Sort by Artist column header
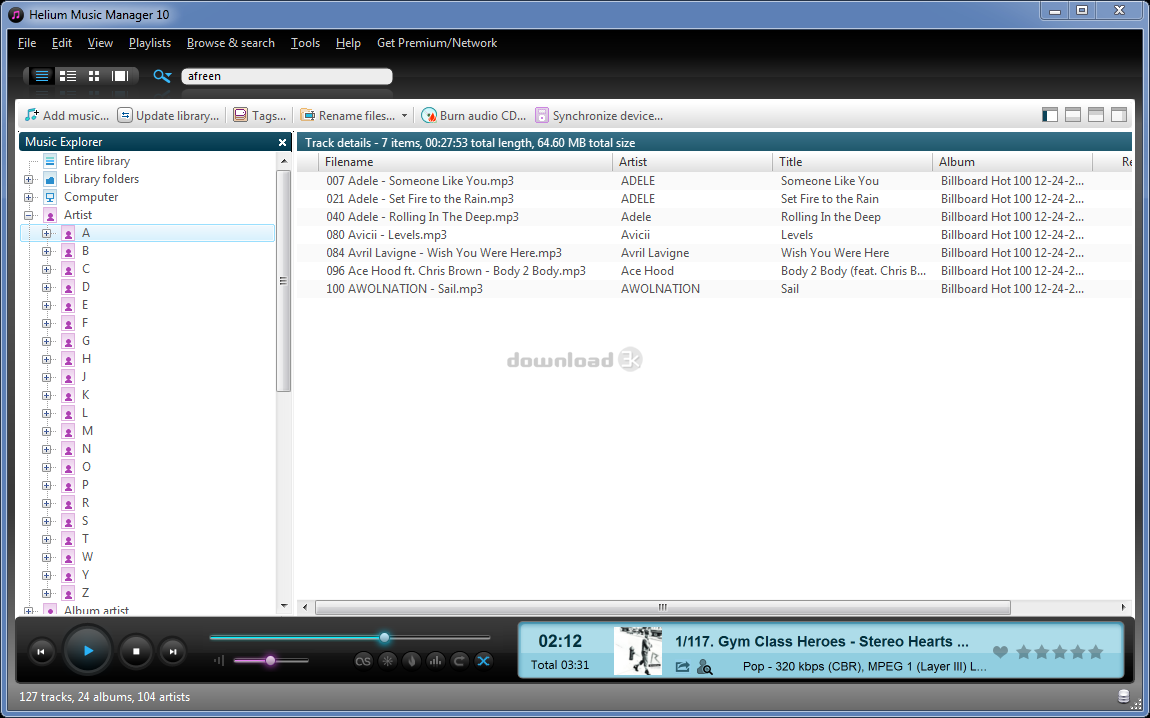The image size is (1150, 718). click(692, 161)
